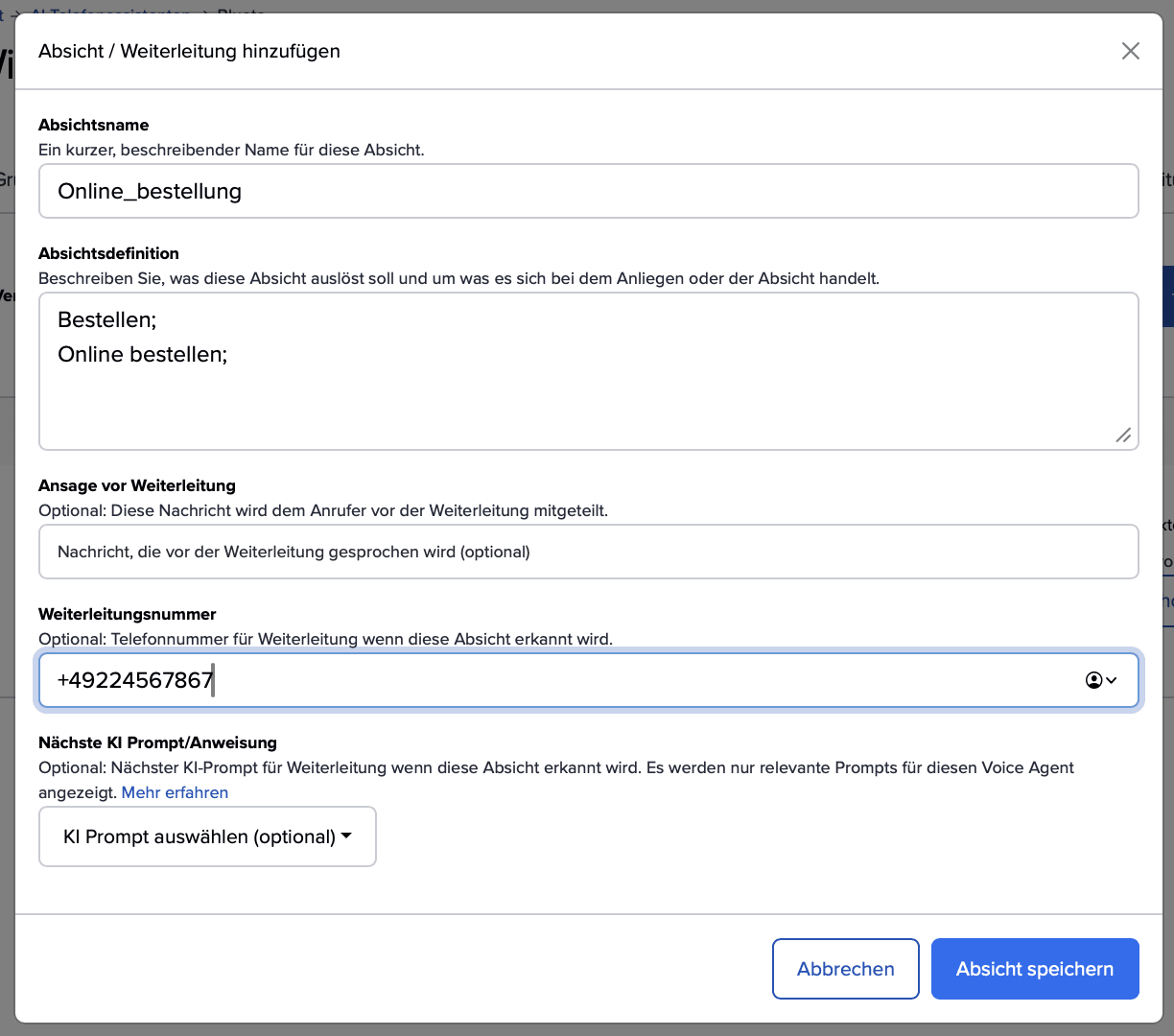Click the "Ein kurzer, beschreibender Name" hint text

pos(231,150)
